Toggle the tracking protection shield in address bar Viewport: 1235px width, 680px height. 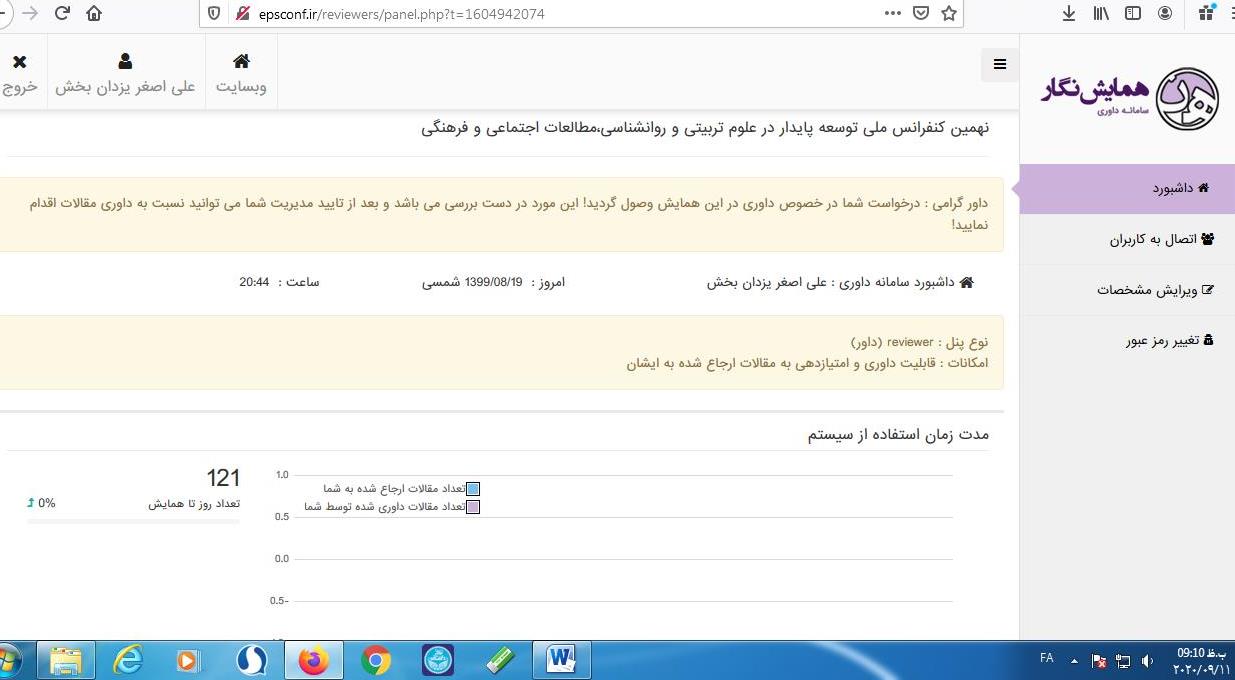pos(212,14)
